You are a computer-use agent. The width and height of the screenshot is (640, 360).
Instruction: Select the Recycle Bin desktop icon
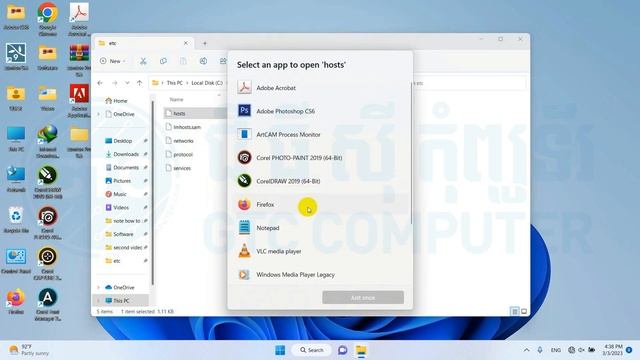[16, 220]
